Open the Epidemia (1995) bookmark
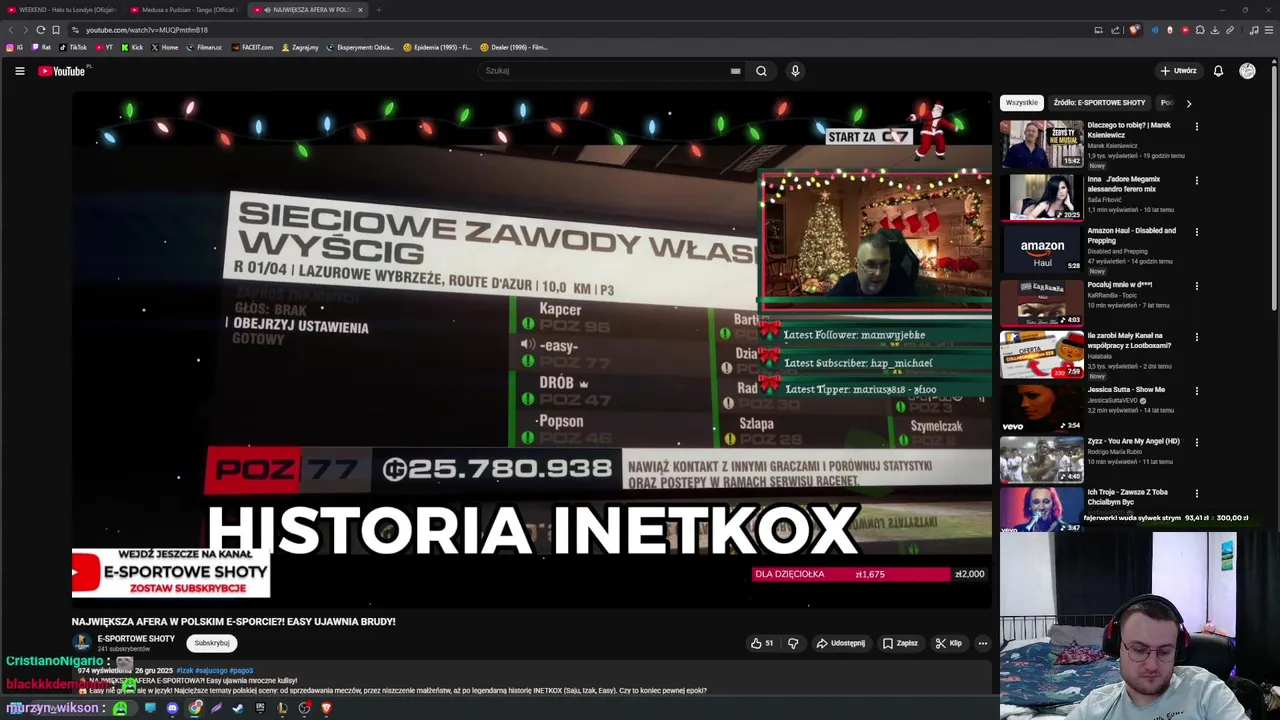Image resolution: width=1280 pixels, height=720 pixels. (437, 47)
